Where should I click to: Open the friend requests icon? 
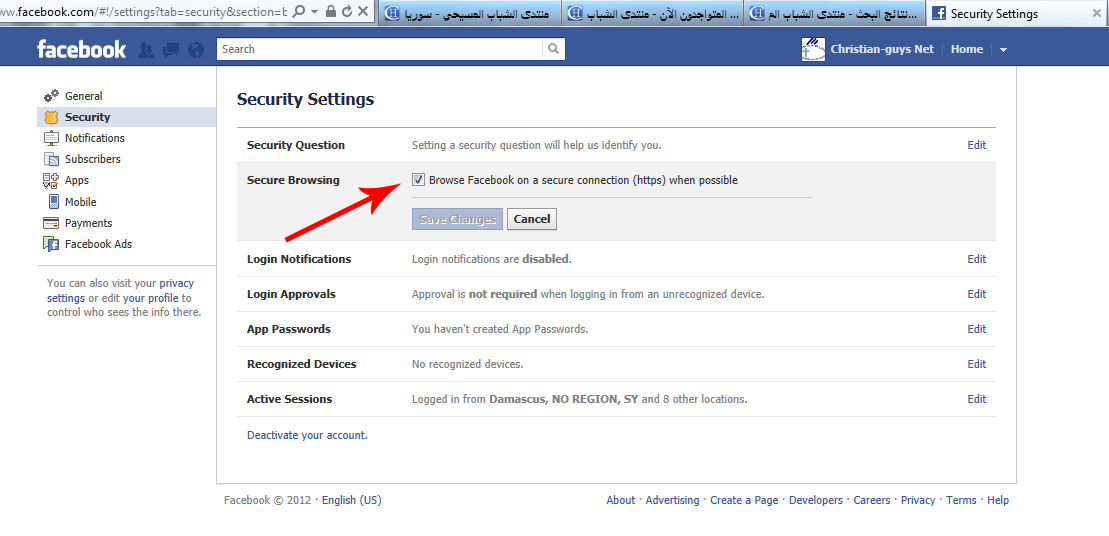click(x=146, y=50)
